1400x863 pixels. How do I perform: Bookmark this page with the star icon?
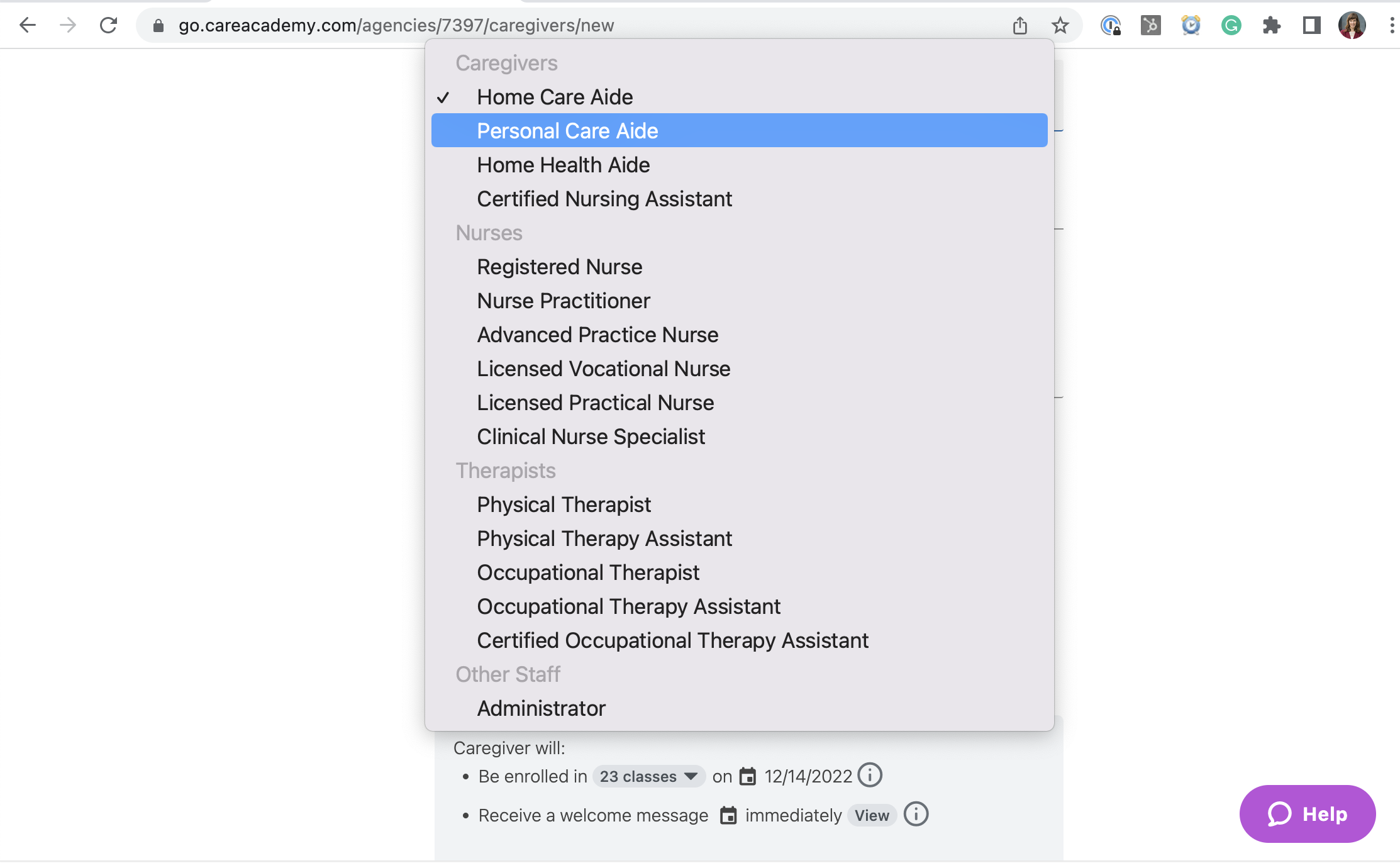[1060, 25]
